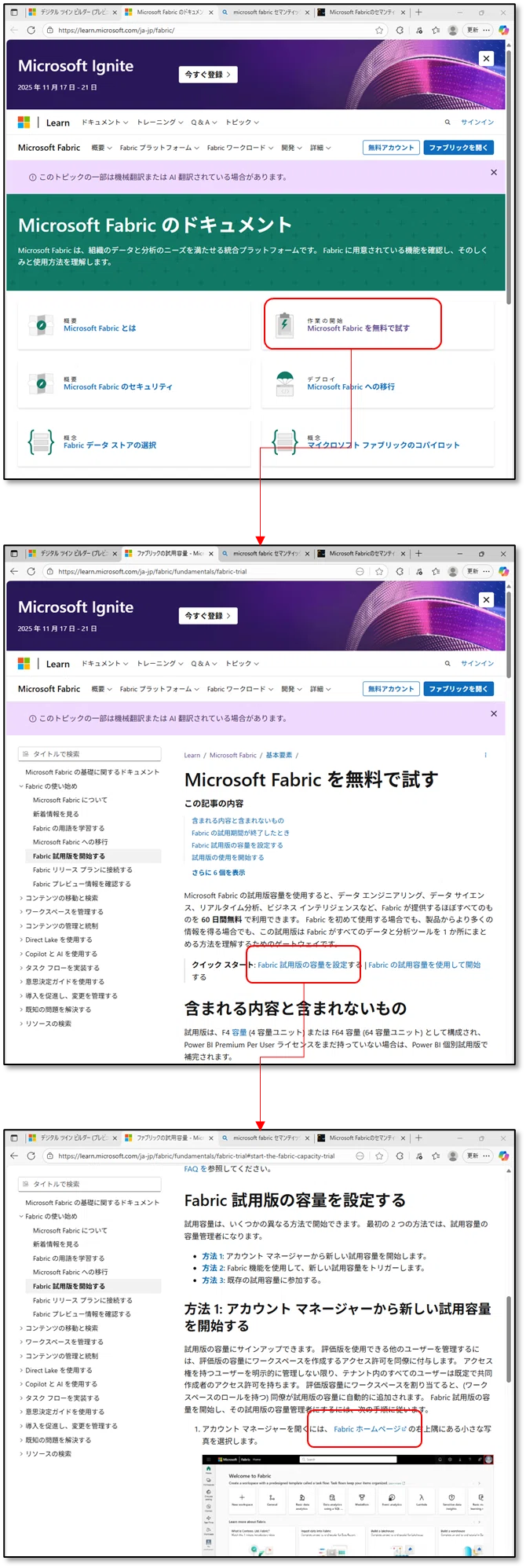Image resolution: width=526 pixels, height=1568 pixels.
Task: Click Microsoft logo on Fabric documentation home page
Action: tap(24, 123)
